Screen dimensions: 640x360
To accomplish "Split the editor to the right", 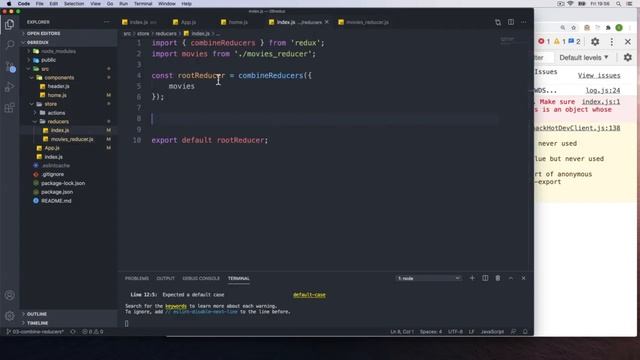I will tap(511, 22).
